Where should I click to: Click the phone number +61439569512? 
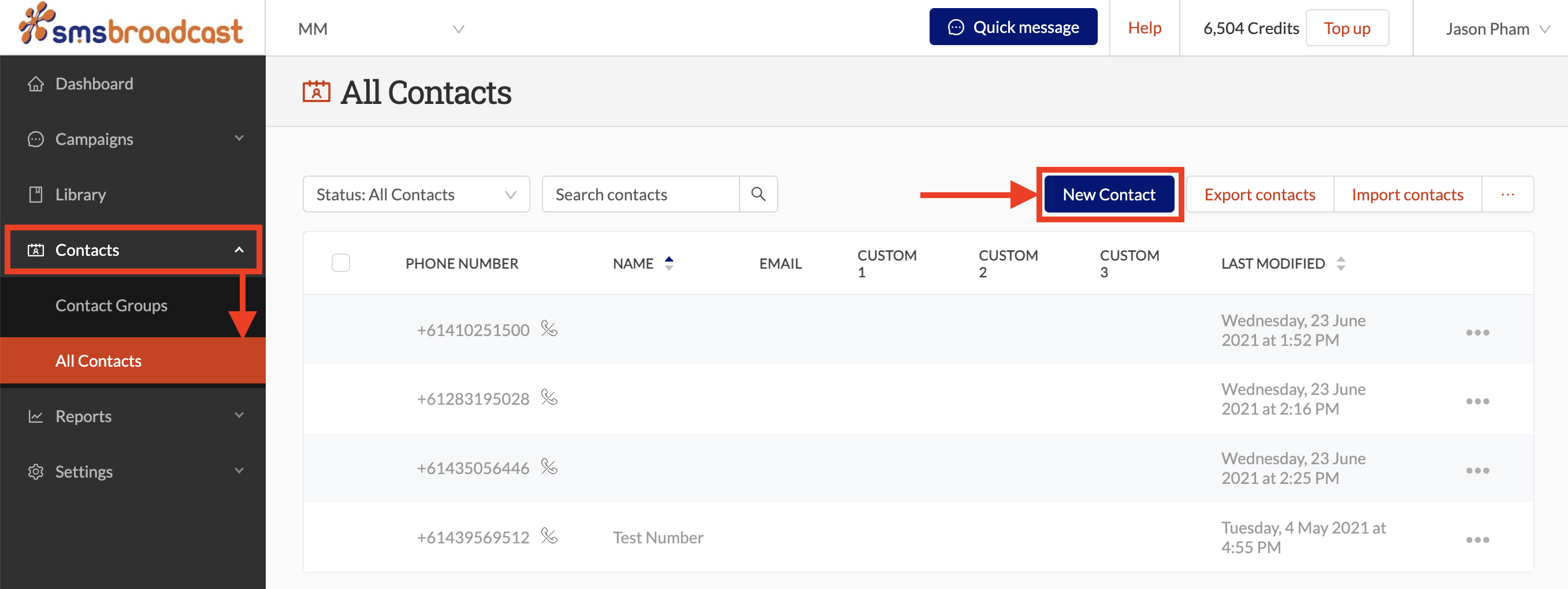click(x=473, y=537)
